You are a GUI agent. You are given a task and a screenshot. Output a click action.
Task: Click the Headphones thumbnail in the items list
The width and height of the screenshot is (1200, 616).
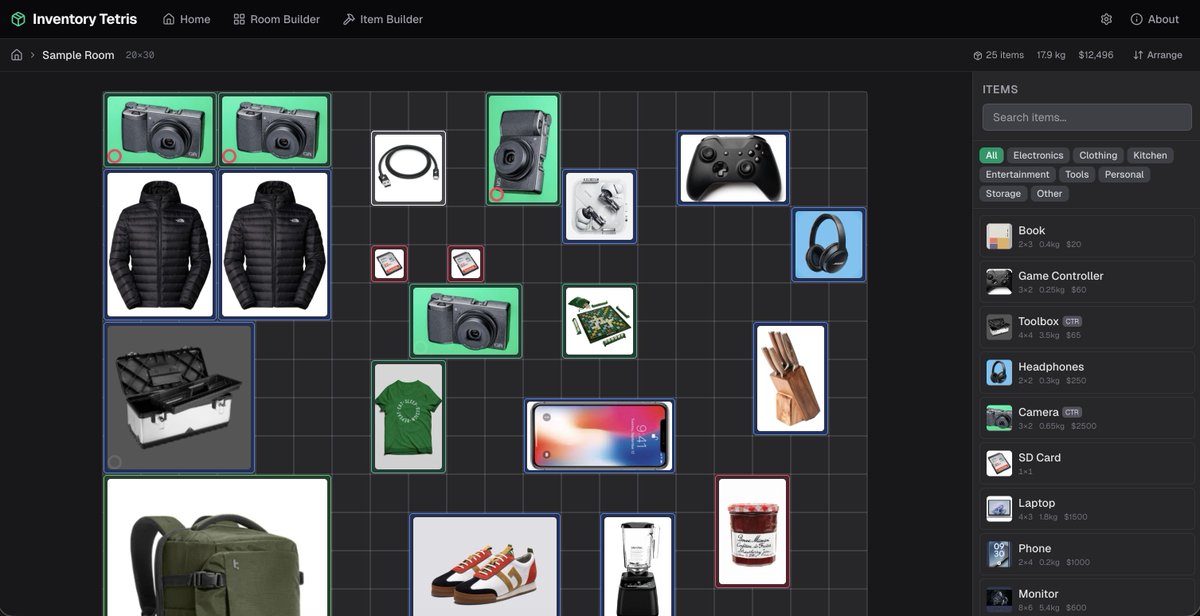click(x=999, y=373)
